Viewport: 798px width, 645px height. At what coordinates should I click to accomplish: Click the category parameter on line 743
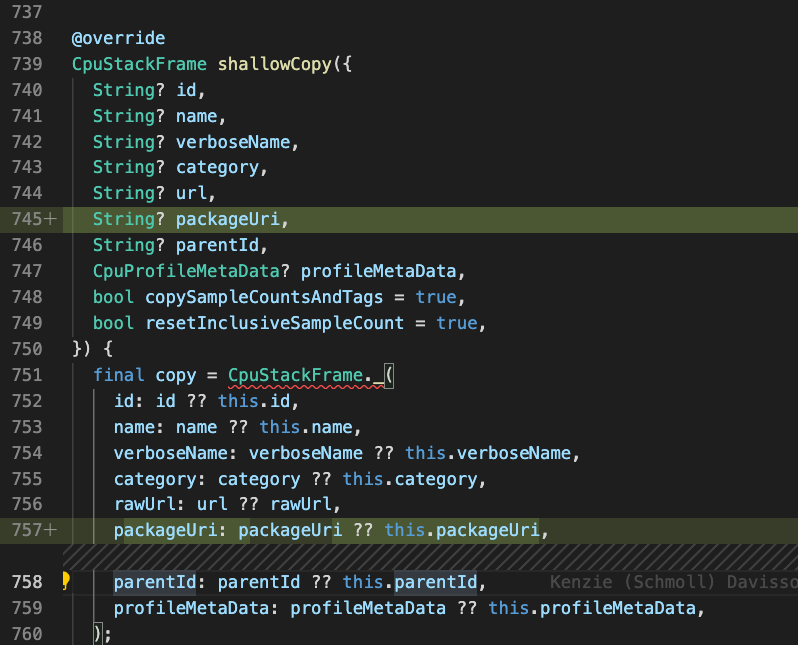click(217, 167)
